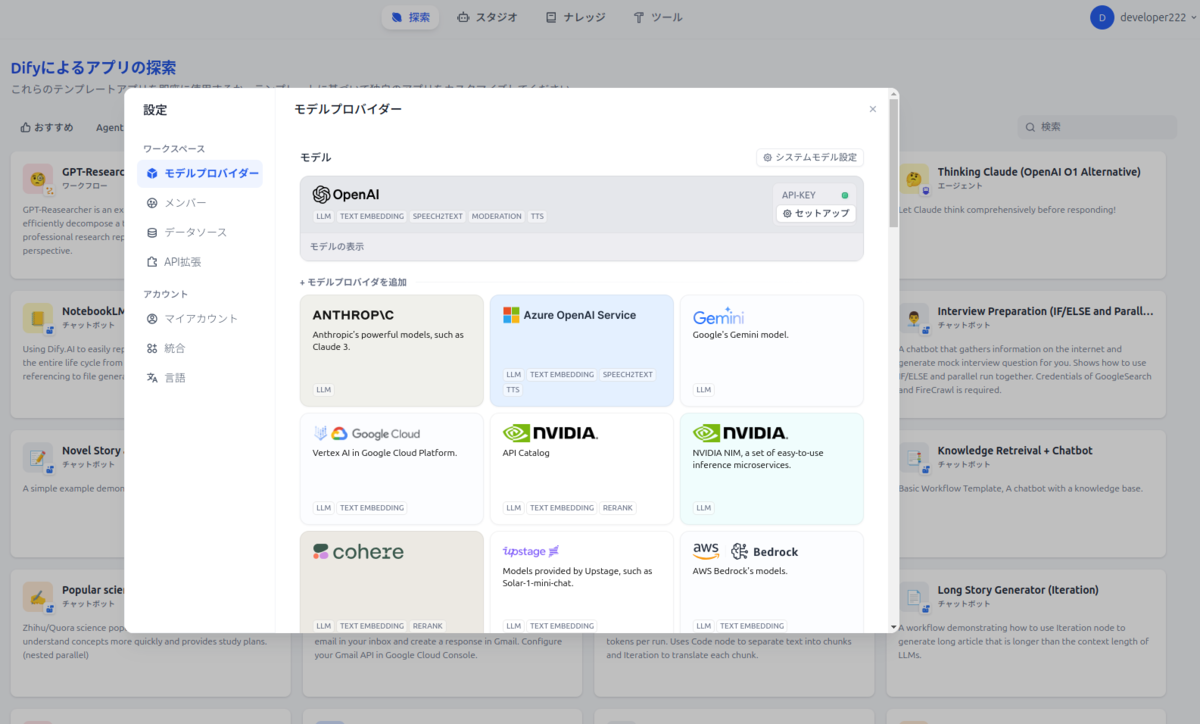Click the Azure Microsoft logo icon

tap(511, 315)
